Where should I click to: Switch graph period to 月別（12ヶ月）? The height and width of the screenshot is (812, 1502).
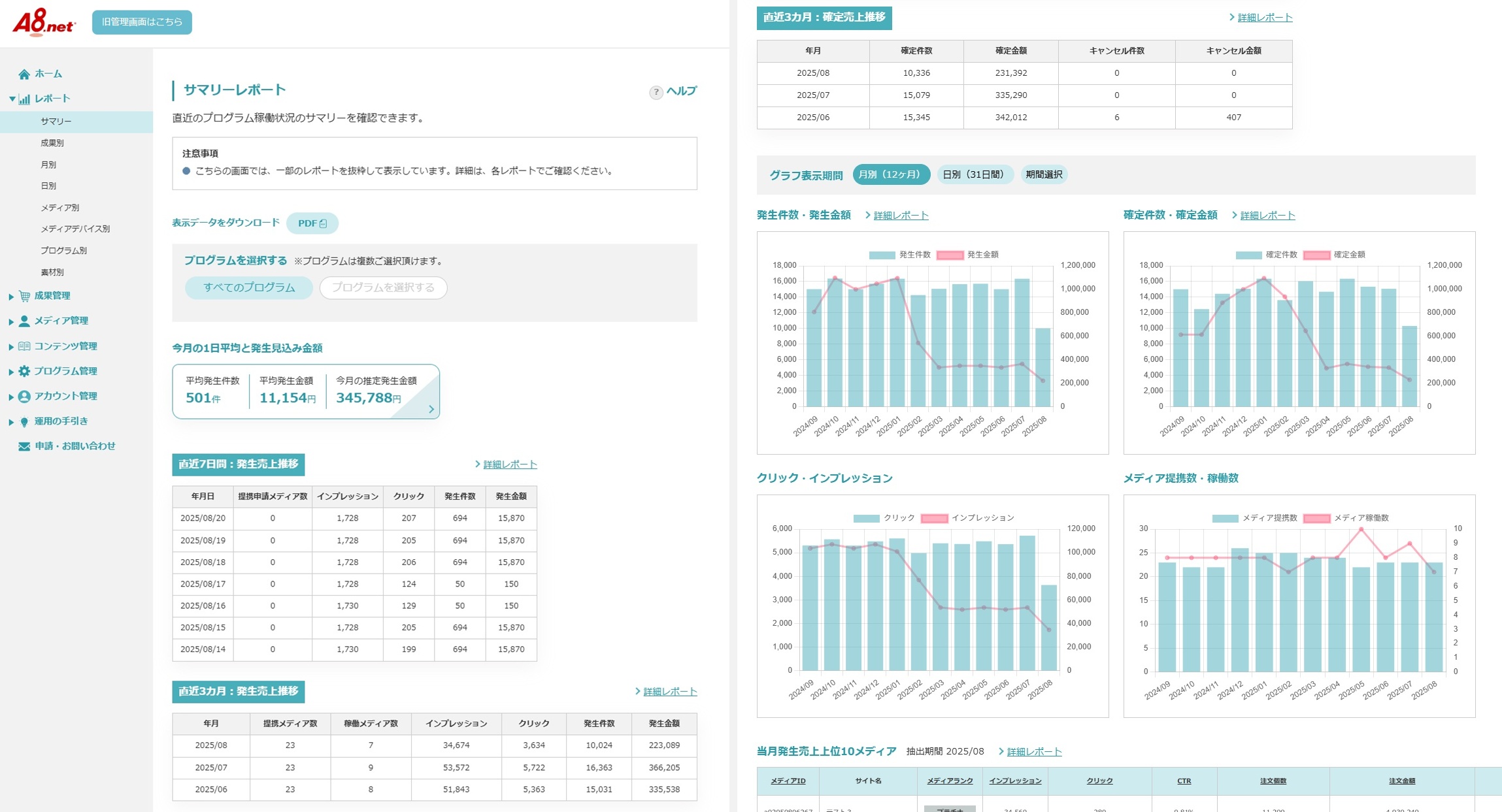coord(891,174)
